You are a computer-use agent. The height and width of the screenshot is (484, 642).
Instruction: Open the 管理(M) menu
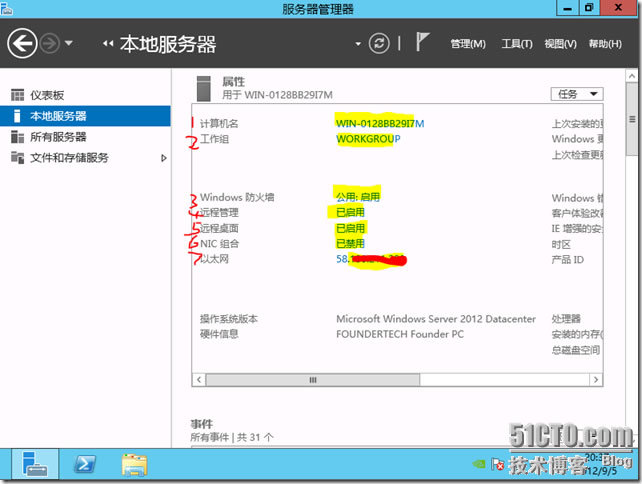[467, 44]
